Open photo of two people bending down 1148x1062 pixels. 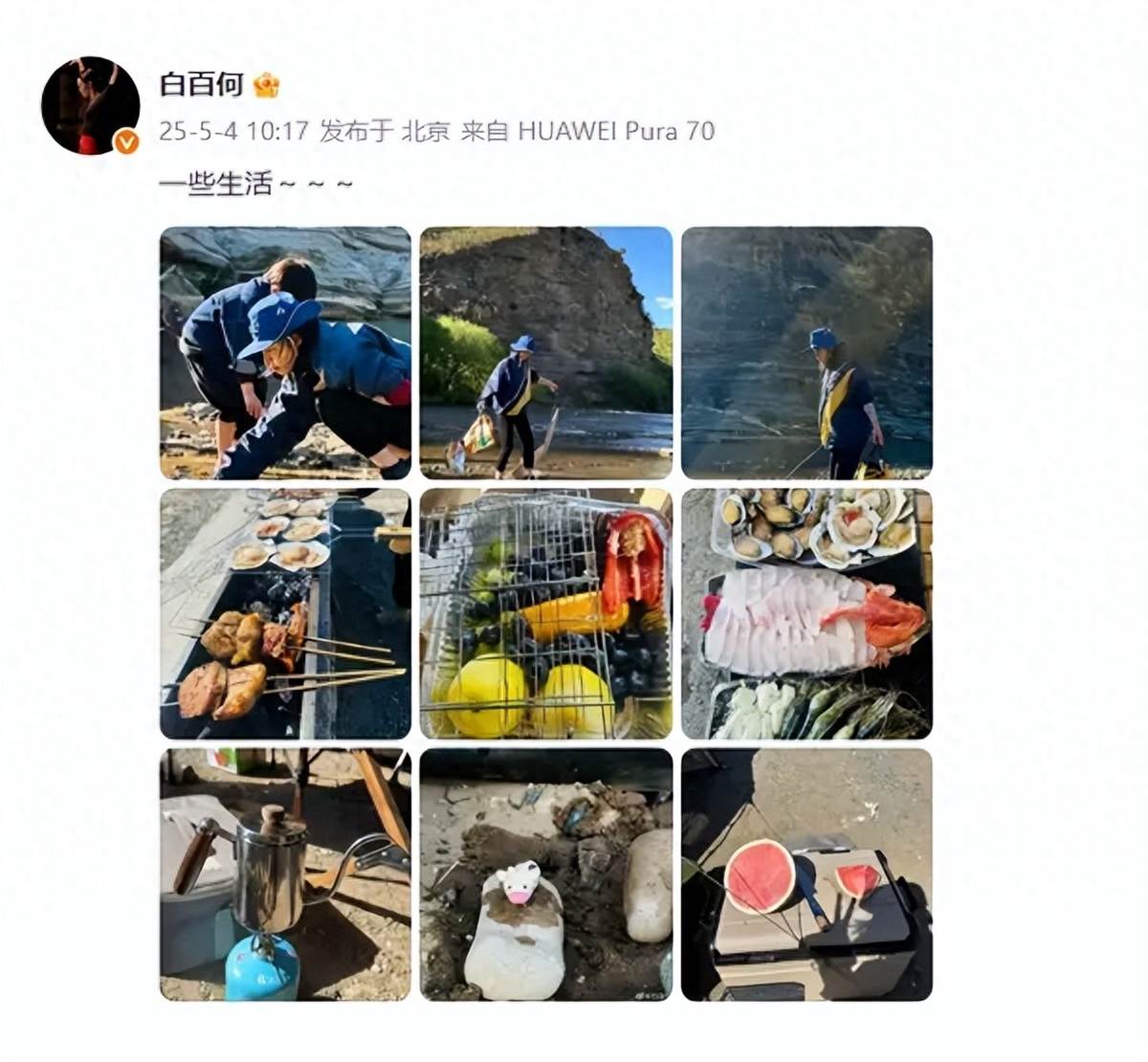coord(285,353)
